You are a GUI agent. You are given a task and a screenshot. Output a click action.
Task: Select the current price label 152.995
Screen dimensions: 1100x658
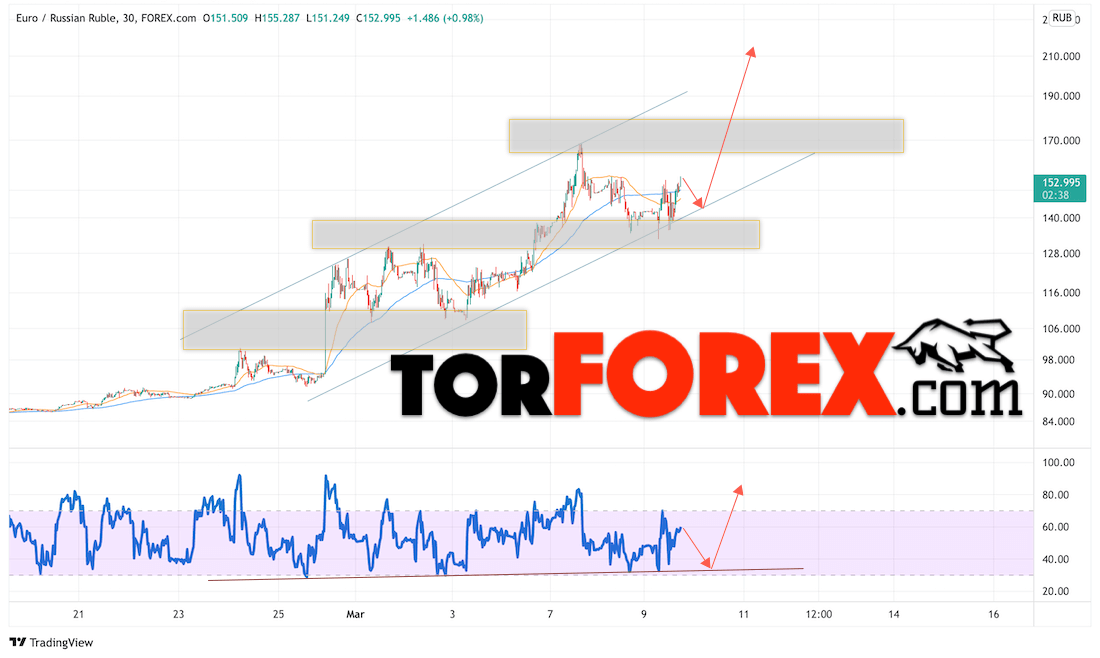pos(1060,182)
